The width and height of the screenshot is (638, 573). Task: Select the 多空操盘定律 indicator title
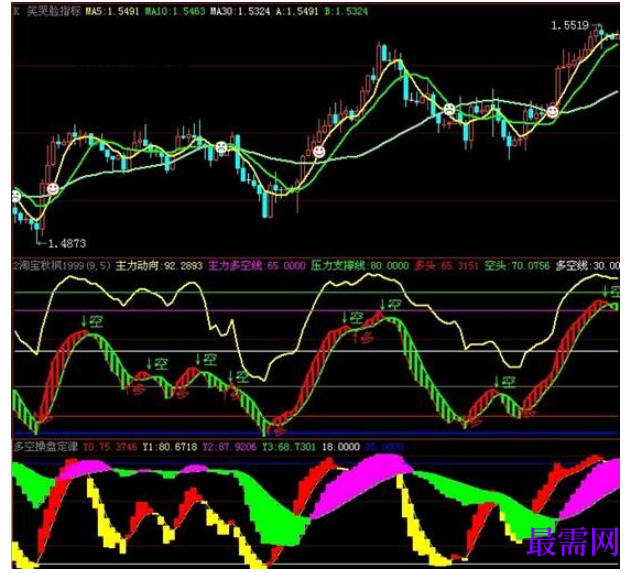46,447
